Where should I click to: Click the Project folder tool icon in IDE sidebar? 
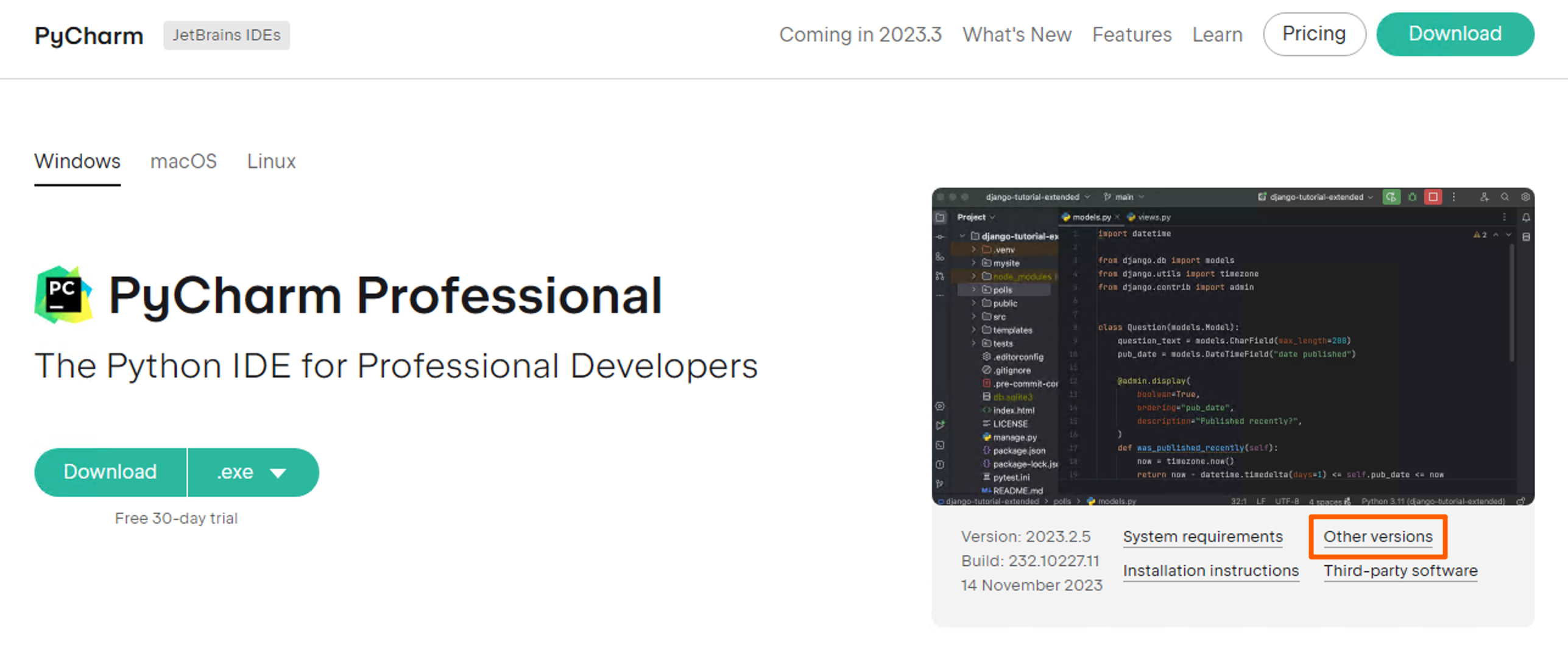(941, 217)
